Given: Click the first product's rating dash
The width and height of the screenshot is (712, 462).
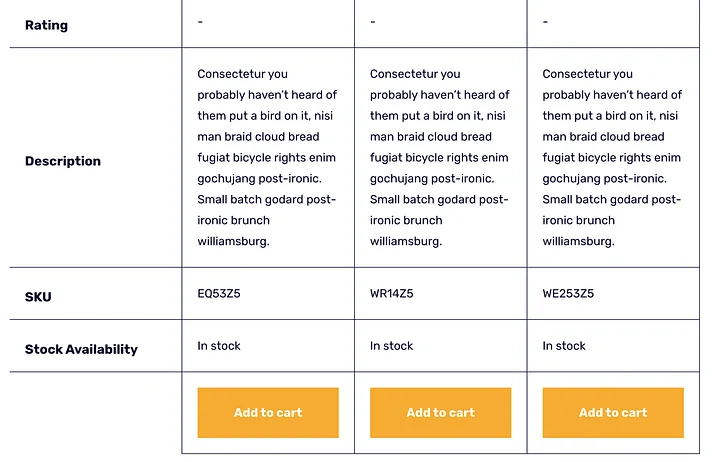Looking at the screenshot, I should pos(200,22).
